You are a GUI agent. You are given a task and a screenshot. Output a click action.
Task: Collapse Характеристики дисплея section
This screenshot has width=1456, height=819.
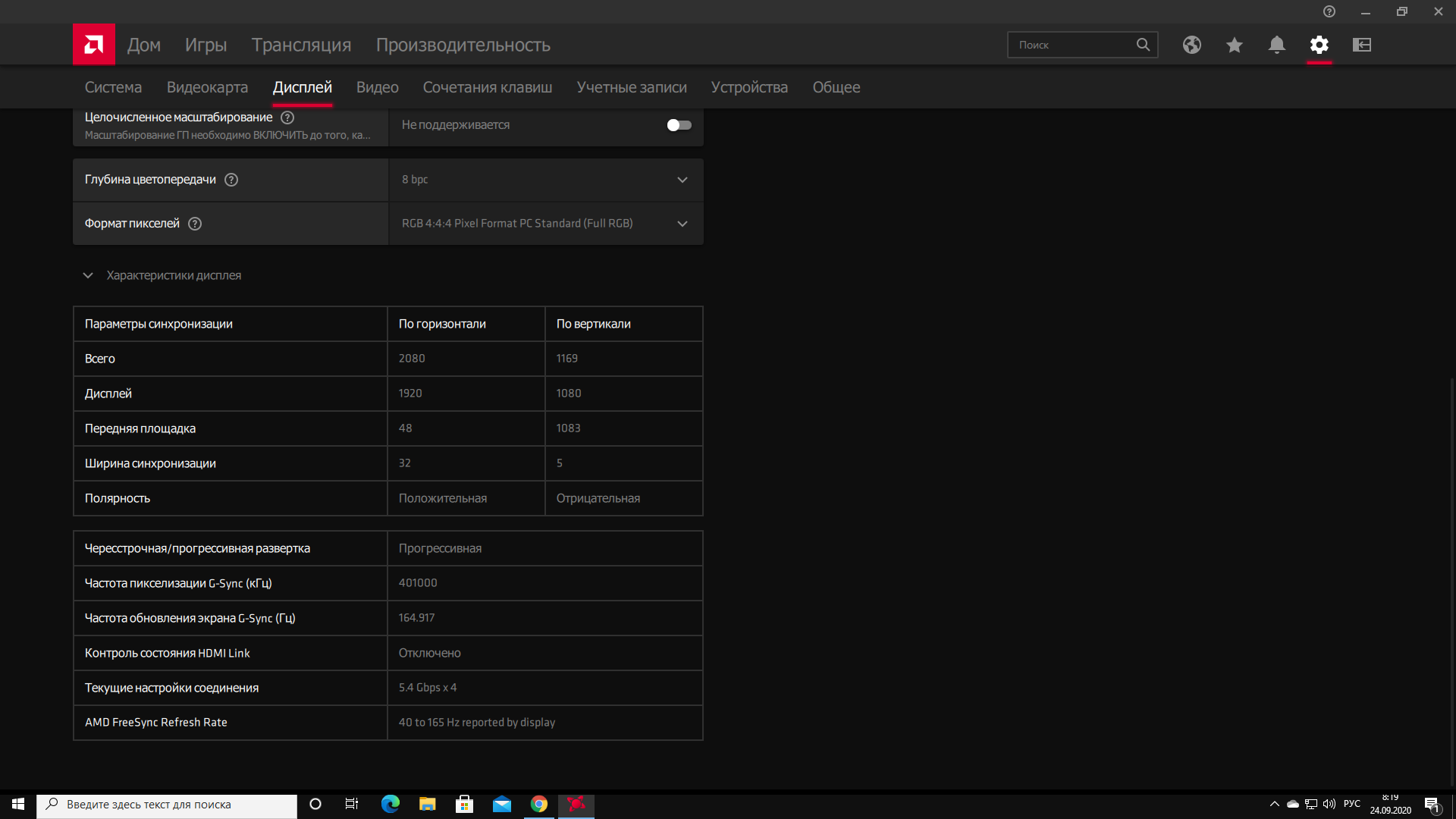[88, 275]
